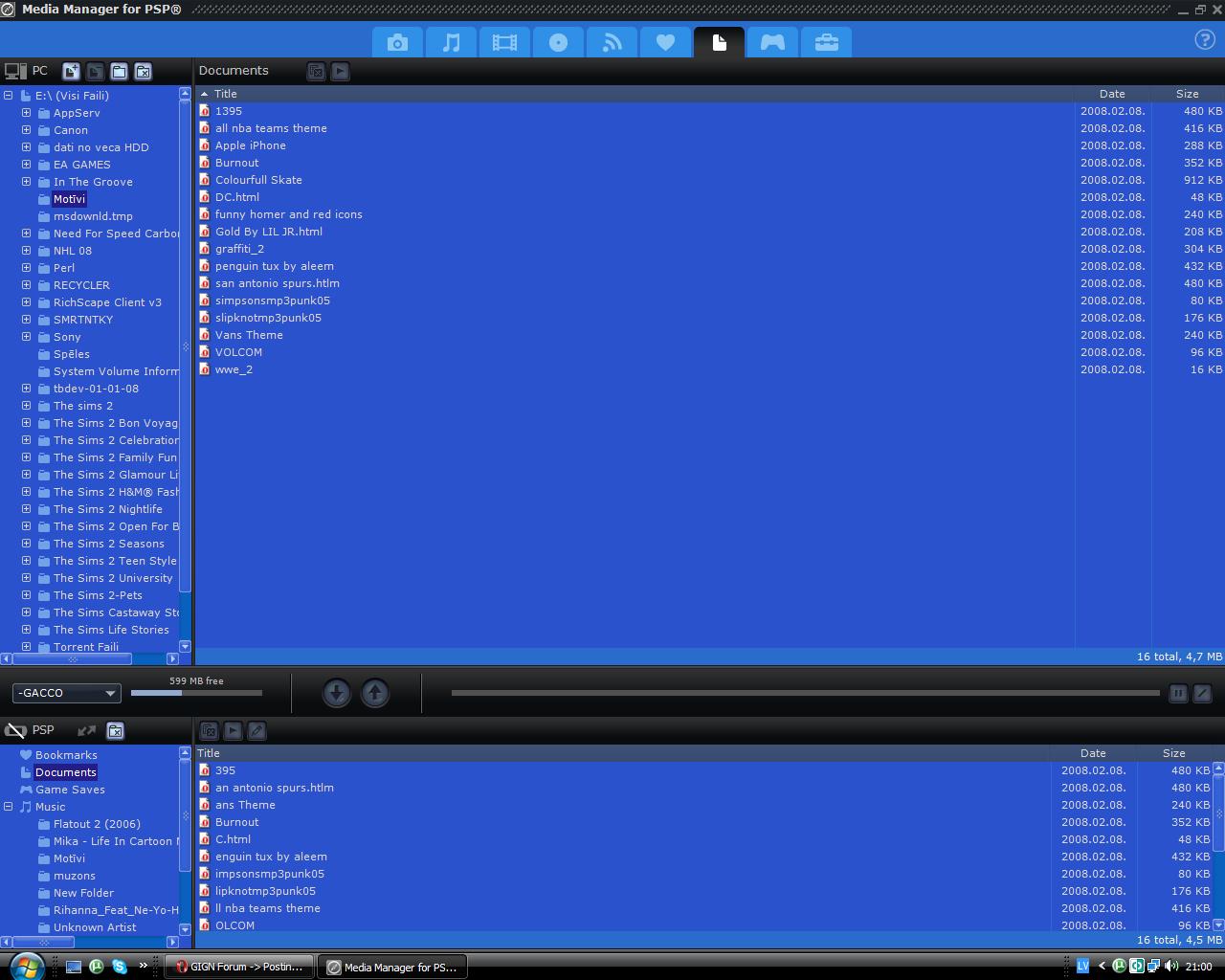
Task: Collapse the Music tree node
Action: (x=9, y=807)
